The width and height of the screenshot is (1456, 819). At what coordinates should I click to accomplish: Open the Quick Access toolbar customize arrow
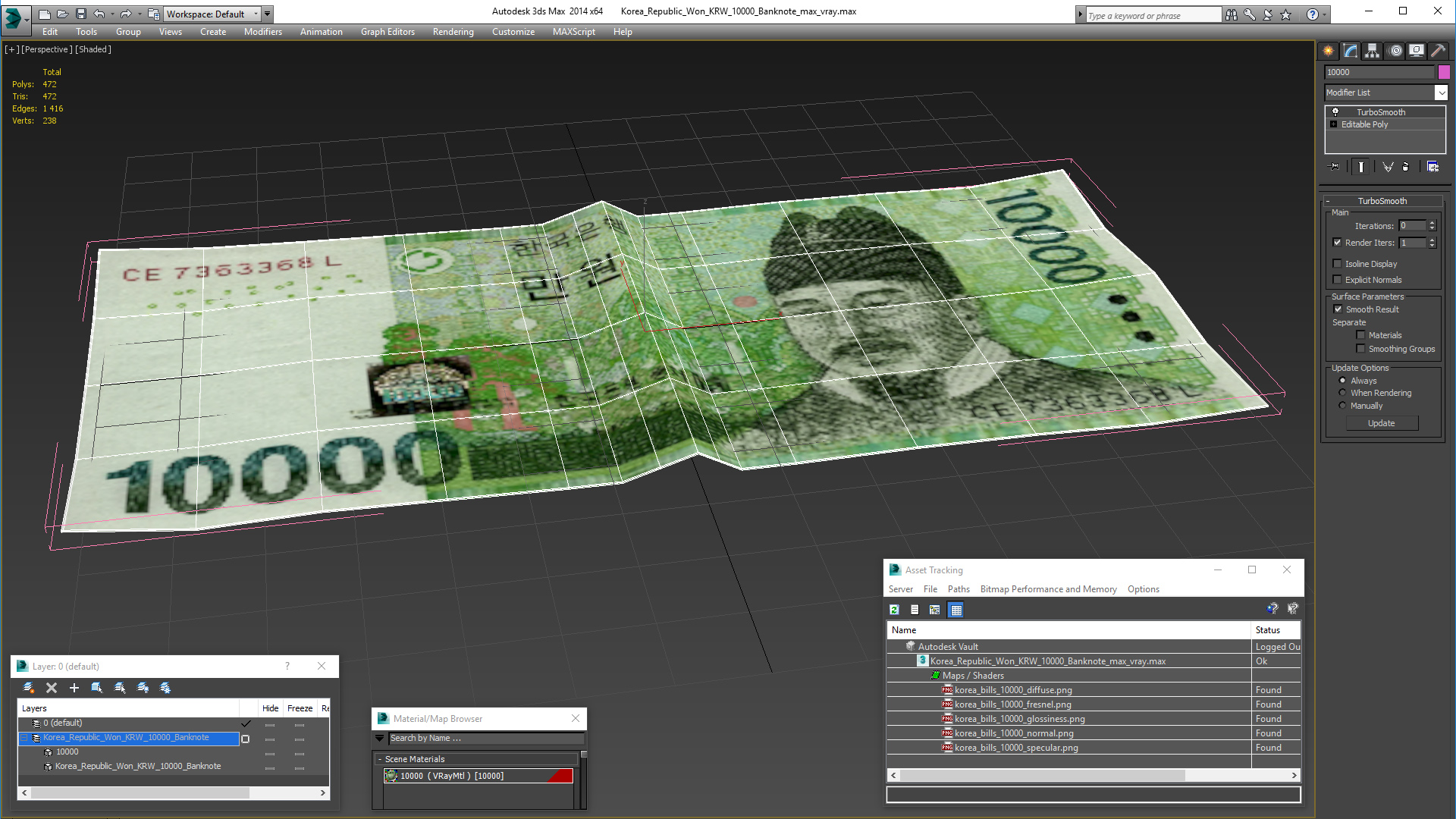(268, 14)
